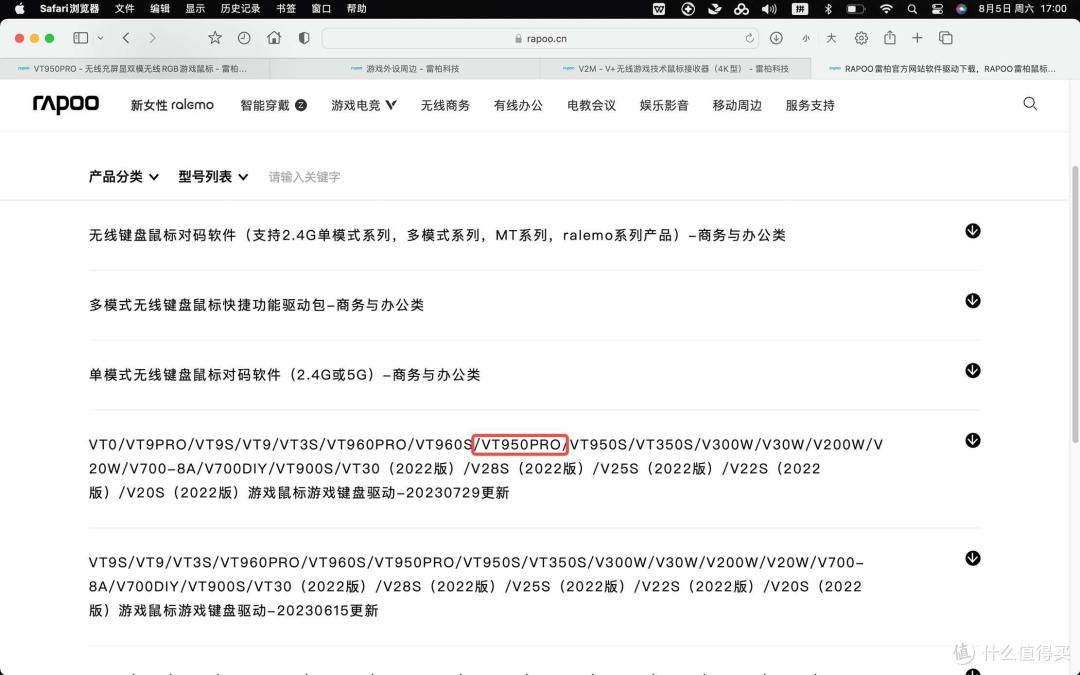Viewport: 1080px width, 675px height.
Task: Open the 智能穿戴 navigation menu
Action: (x=273, y=105)
